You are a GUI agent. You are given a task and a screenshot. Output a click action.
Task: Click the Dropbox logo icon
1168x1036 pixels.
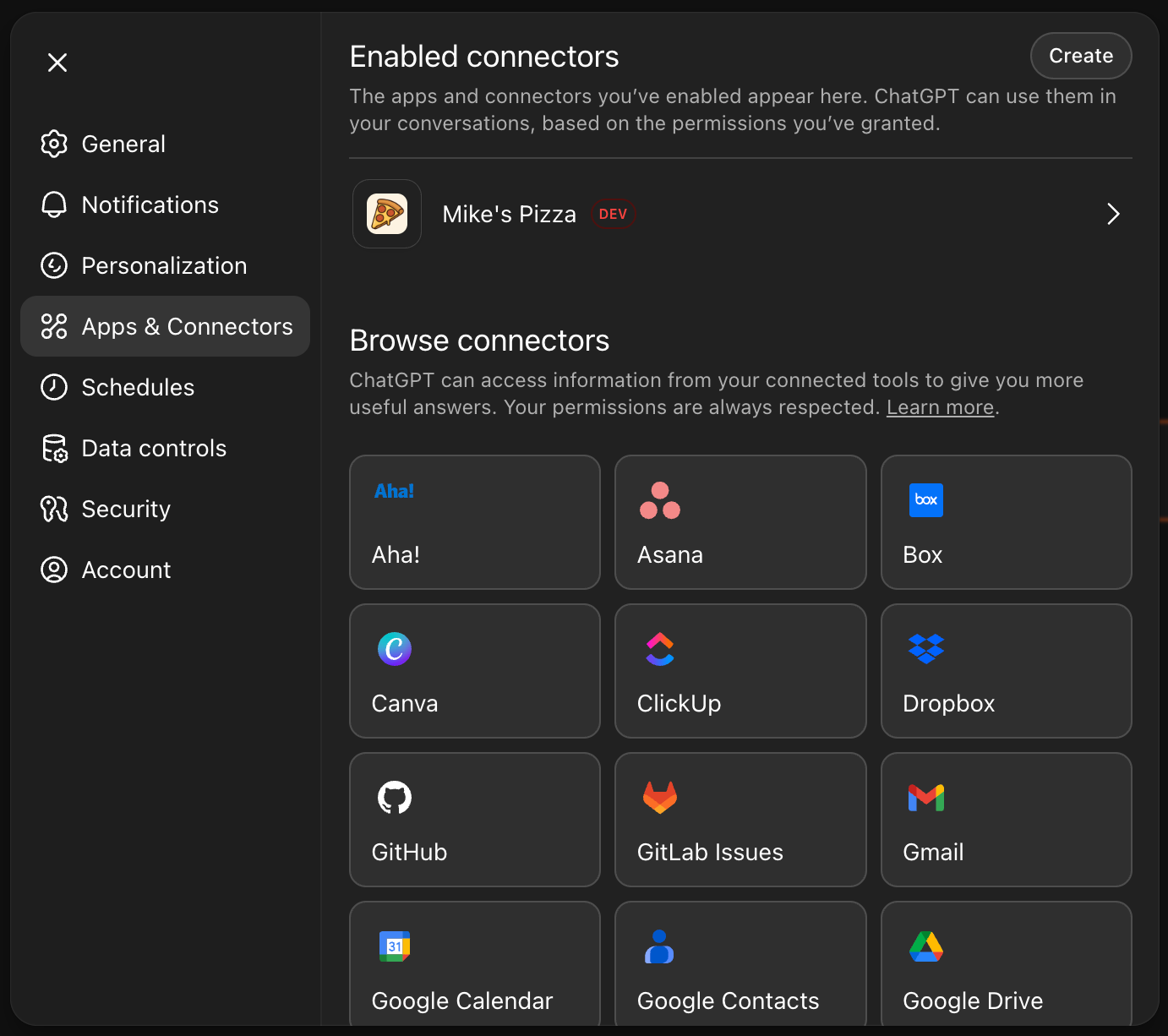click(x=925, y=649)
